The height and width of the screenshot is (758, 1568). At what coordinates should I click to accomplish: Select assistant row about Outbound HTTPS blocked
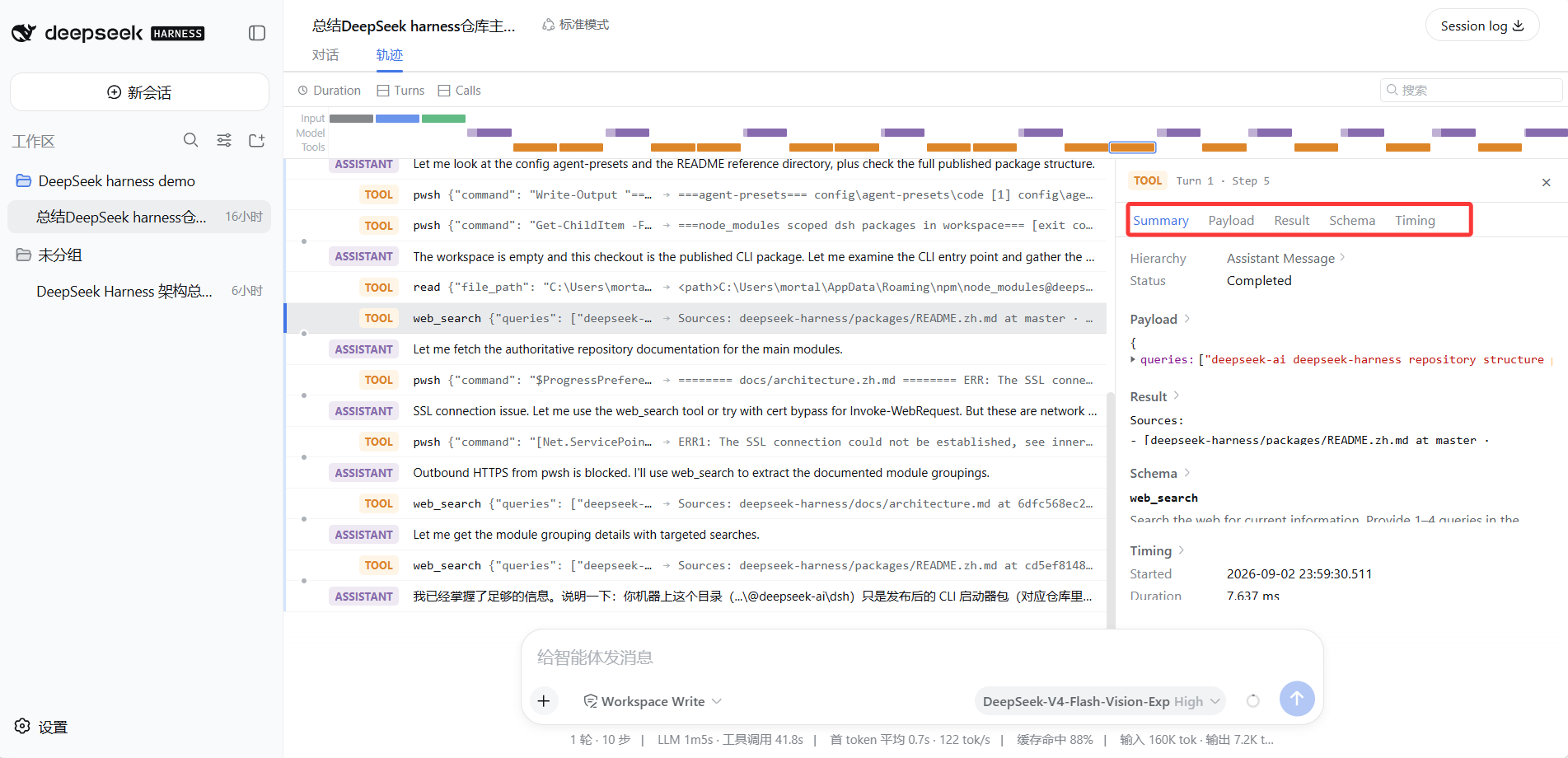[695, 472]
